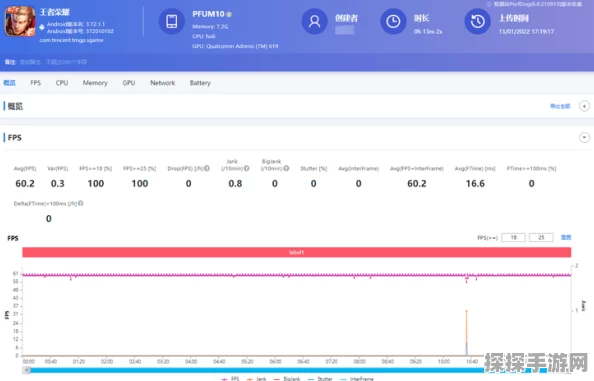Screen dimensions: 594x381
Task: Select the red label1 bar above the chart
Action: [297, 252]
